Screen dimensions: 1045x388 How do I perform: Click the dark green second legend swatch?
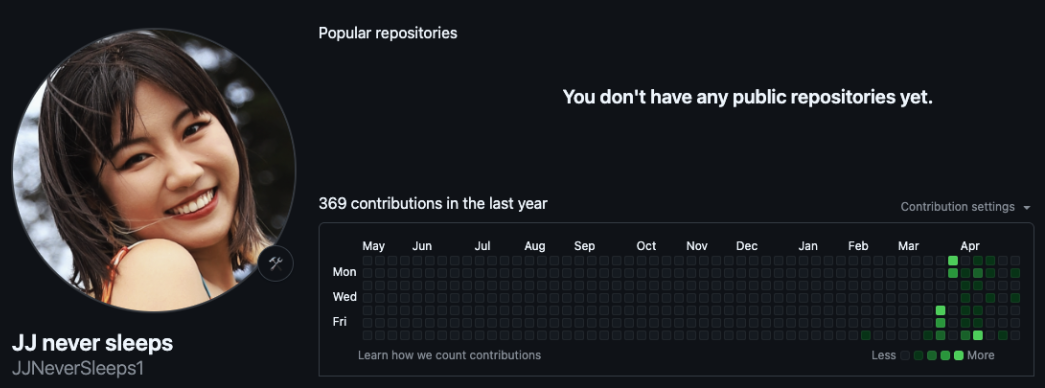coord(918,355)
